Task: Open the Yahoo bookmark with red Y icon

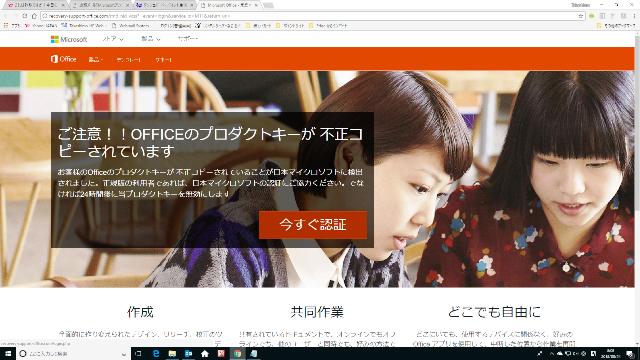Action: 41,26
